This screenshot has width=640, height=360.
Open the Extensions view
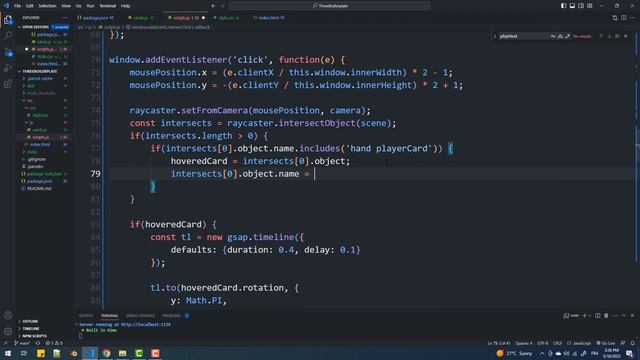point(8,84)
